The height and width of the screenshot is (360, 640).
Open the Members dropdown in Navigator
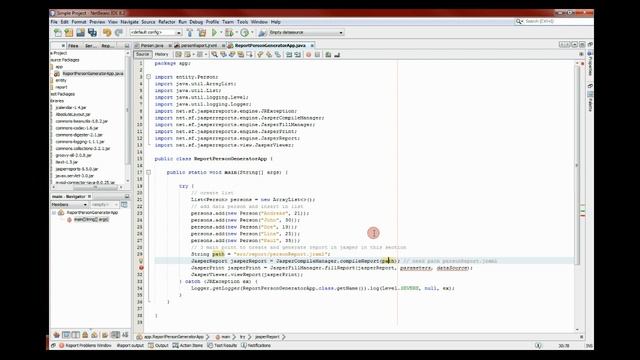coord(69,204)
